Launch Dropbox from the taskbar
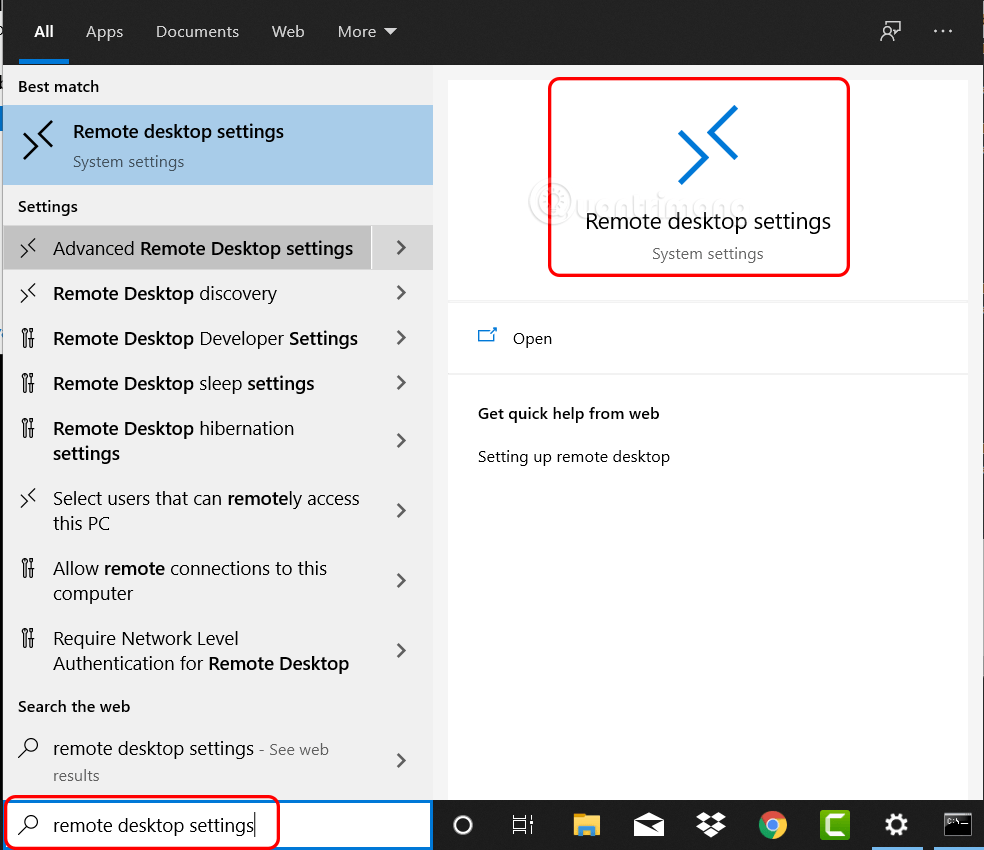 711,825
